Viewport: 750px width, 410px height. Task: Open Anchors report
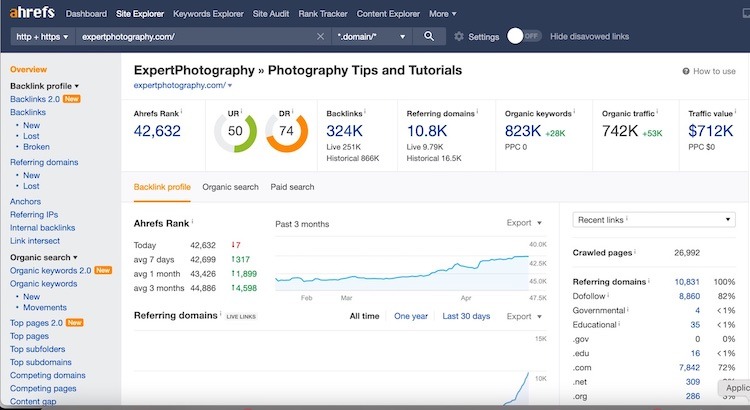tap(25, 201)
